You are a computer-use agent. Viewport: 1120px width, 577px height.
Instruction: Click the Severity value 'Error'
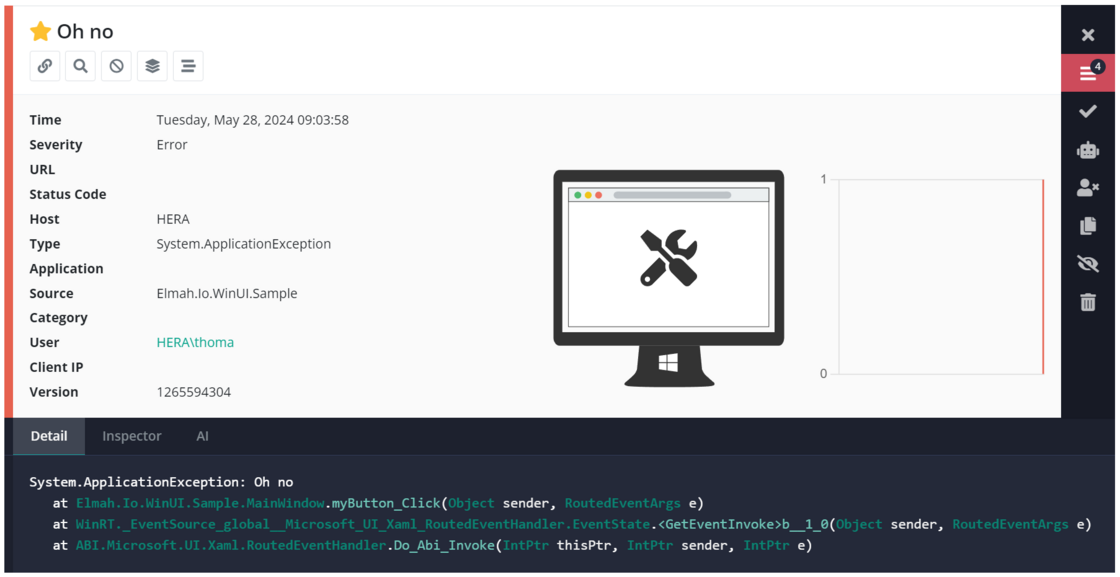pos(171,145)
